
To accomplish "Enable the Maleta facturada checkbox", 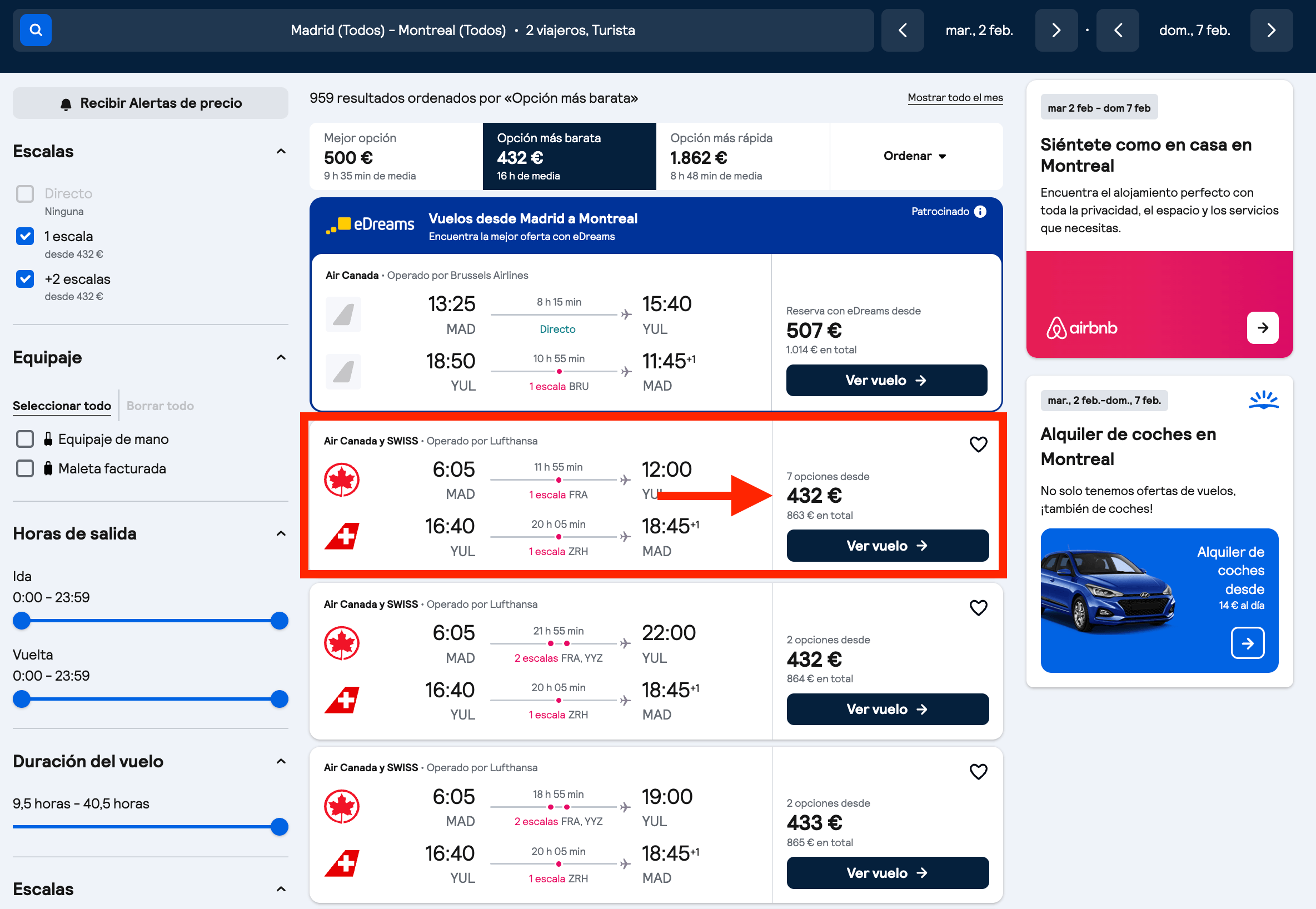I will [x=25, y=469].
